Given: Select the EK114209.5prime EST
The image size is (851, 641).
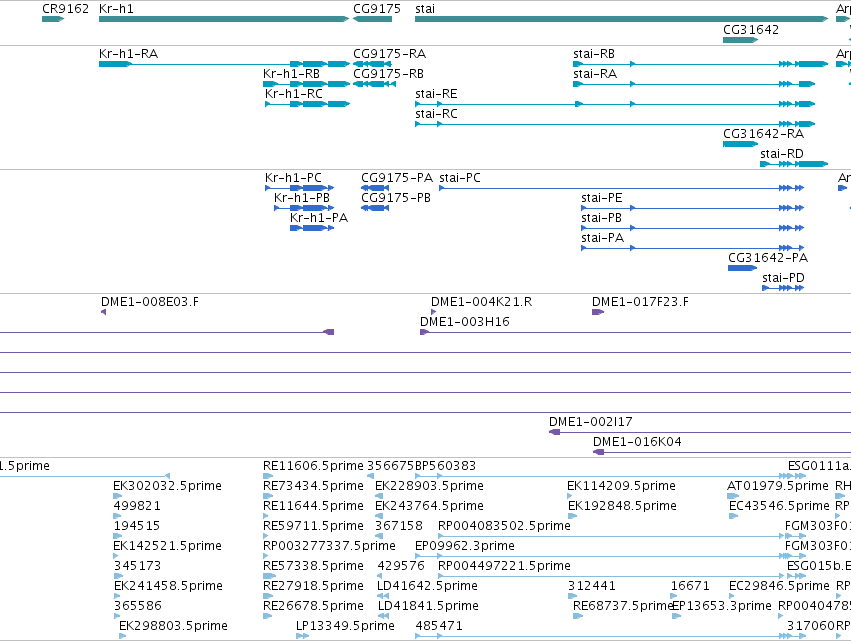Looking at the screenshot, I should [570, 496].
